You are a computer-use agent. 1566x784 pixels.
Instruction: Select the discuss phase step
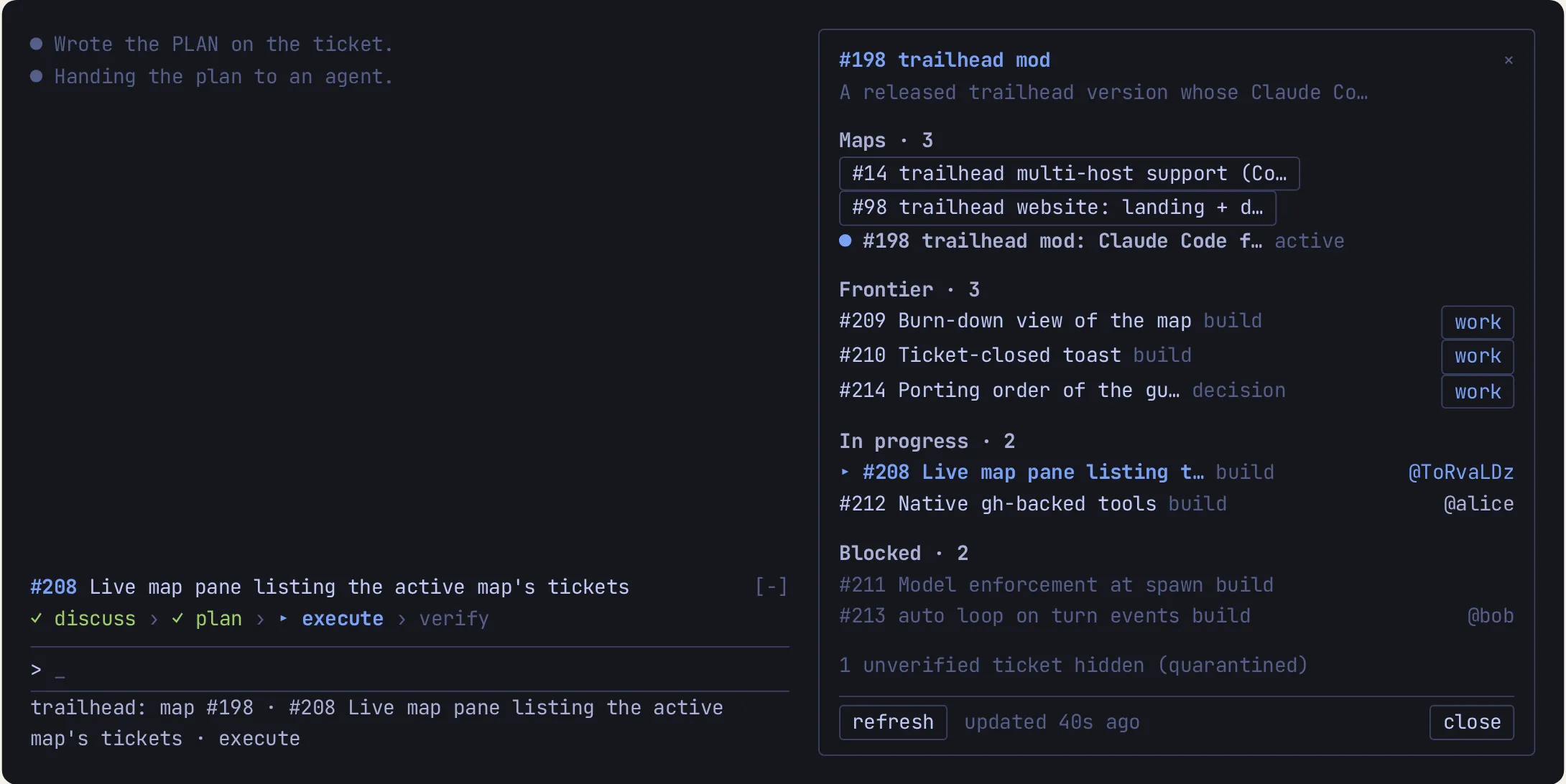coord(95,619)
